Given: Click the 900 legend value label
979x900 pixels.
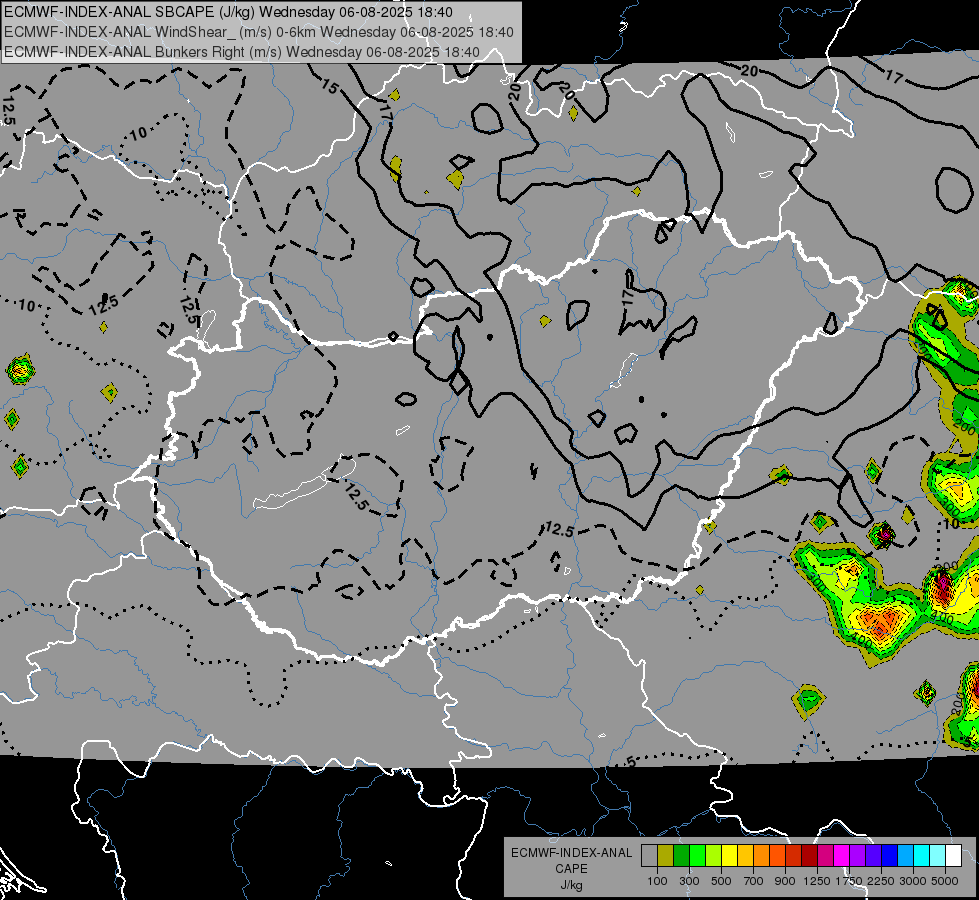Looking at the screenshot, I should [x=785, y=881].
